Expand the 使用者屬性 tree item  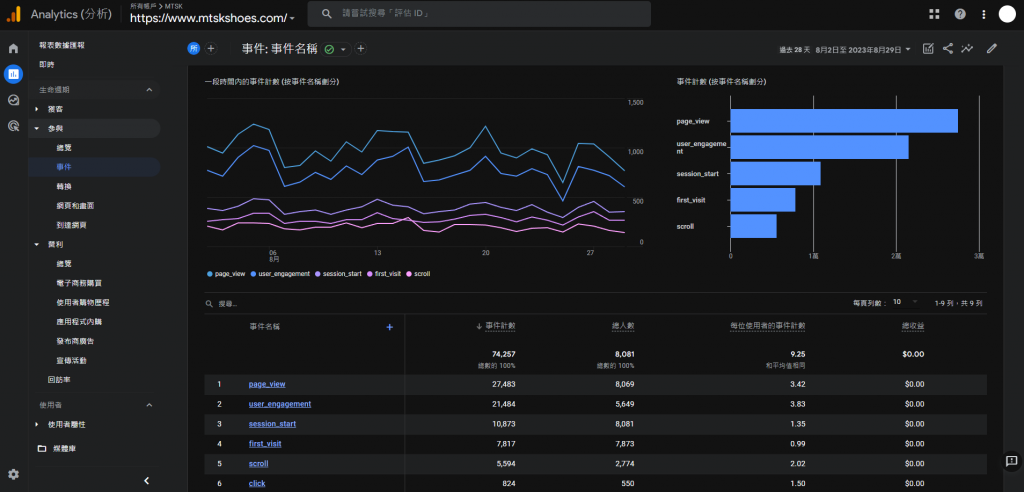click(x=37, y=425)
